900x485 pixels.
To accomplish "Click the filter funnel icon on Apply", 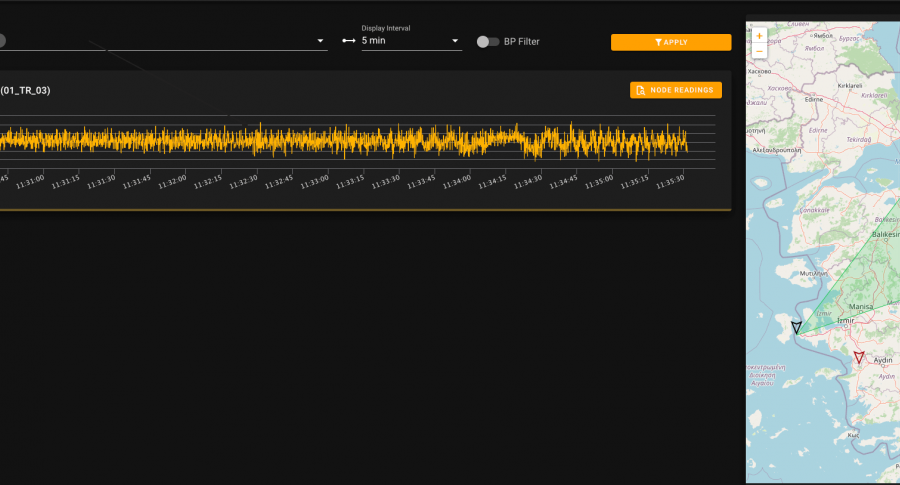I will 657,42.
